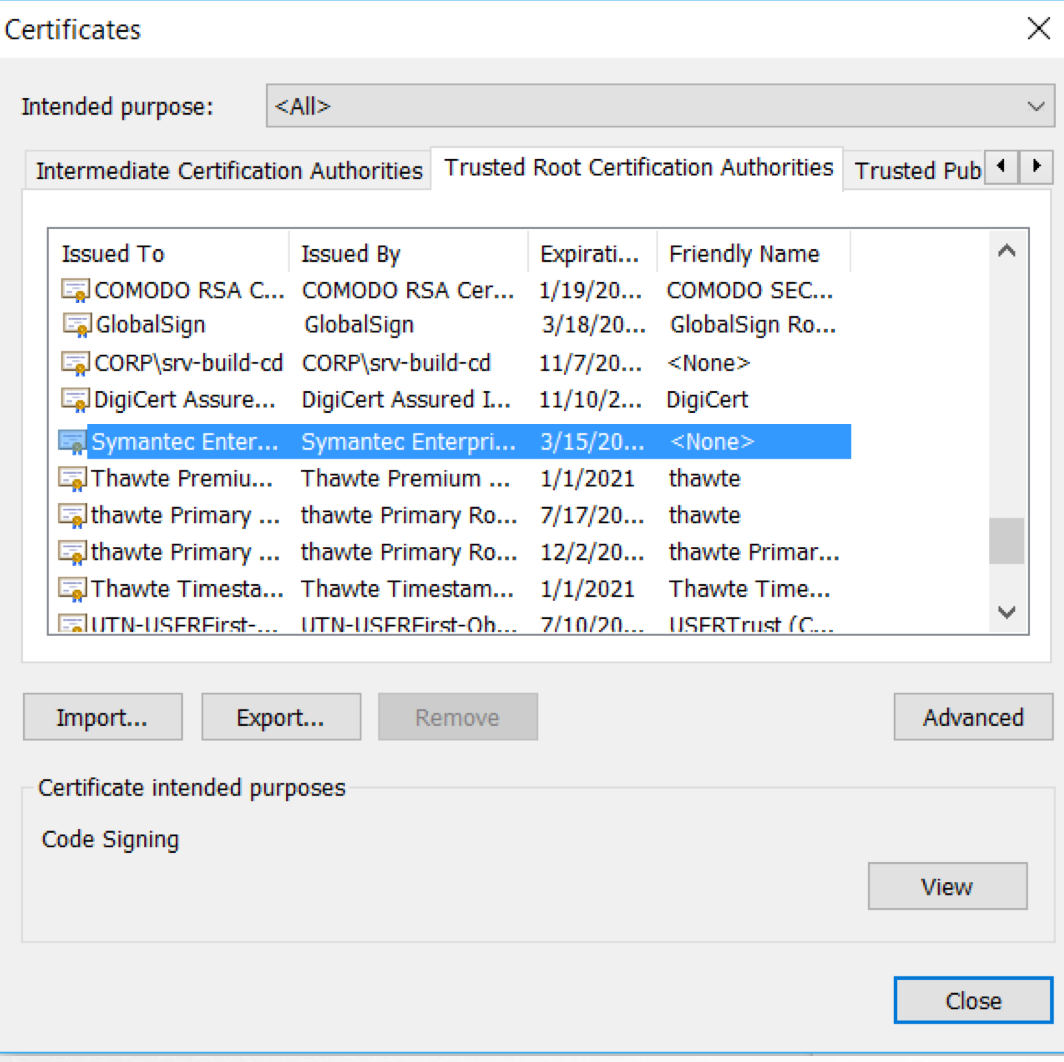Click the 'DigiCert' friendly name cell
The image size is (1064, 1062).
click(707, 400)
